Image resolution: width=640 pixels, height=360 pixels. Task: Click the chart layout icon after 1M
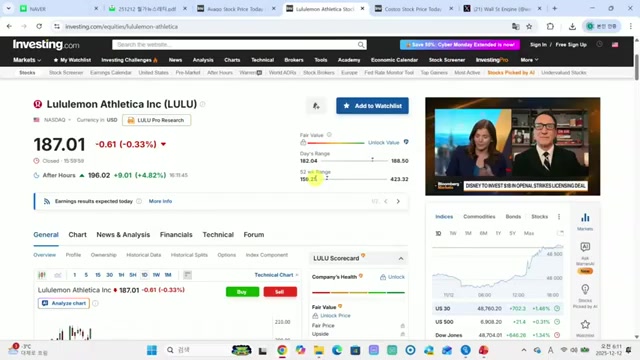tap(187, 275)
